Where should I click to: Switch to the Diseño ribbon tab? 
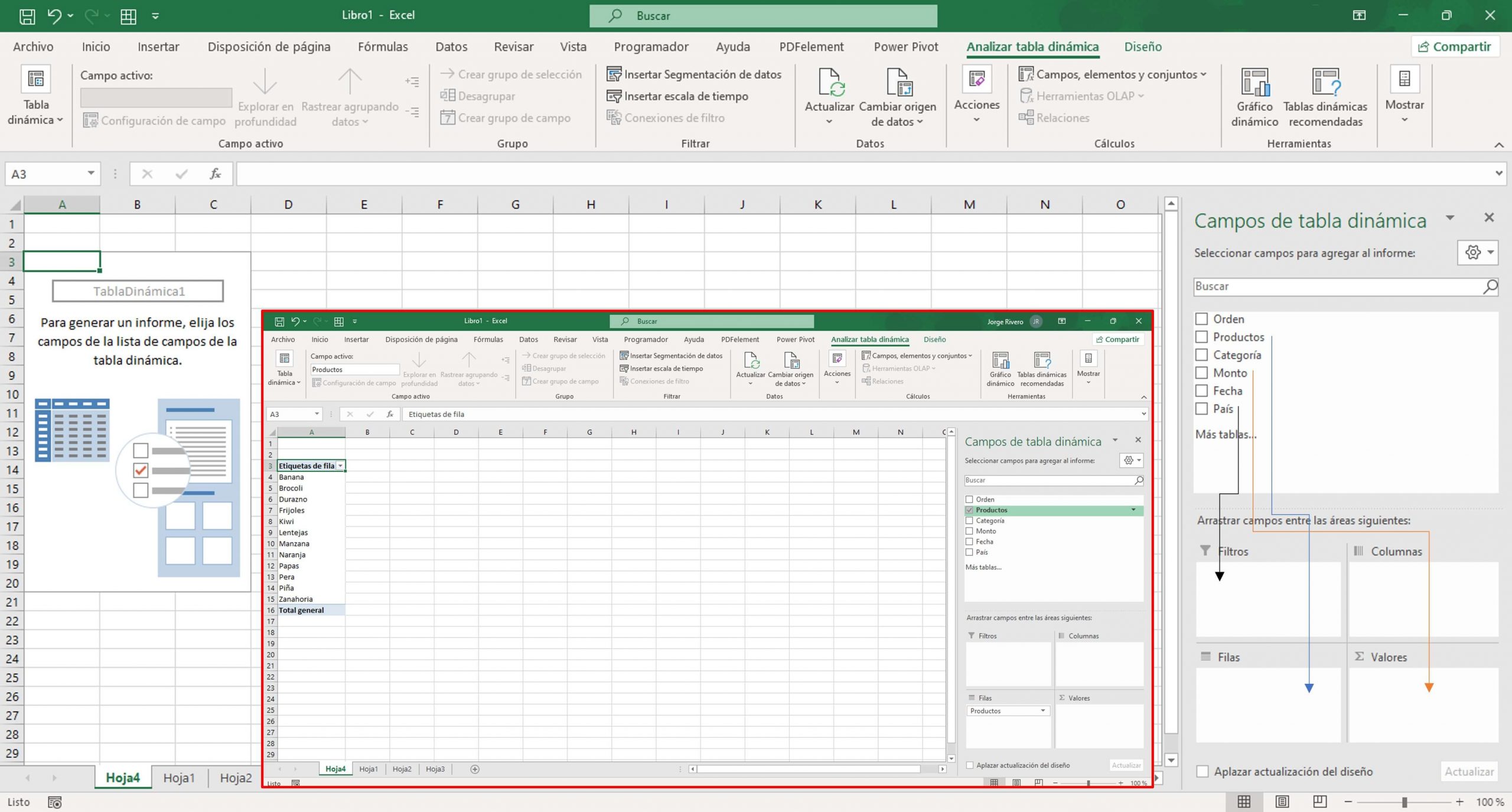coord(1142,47)
